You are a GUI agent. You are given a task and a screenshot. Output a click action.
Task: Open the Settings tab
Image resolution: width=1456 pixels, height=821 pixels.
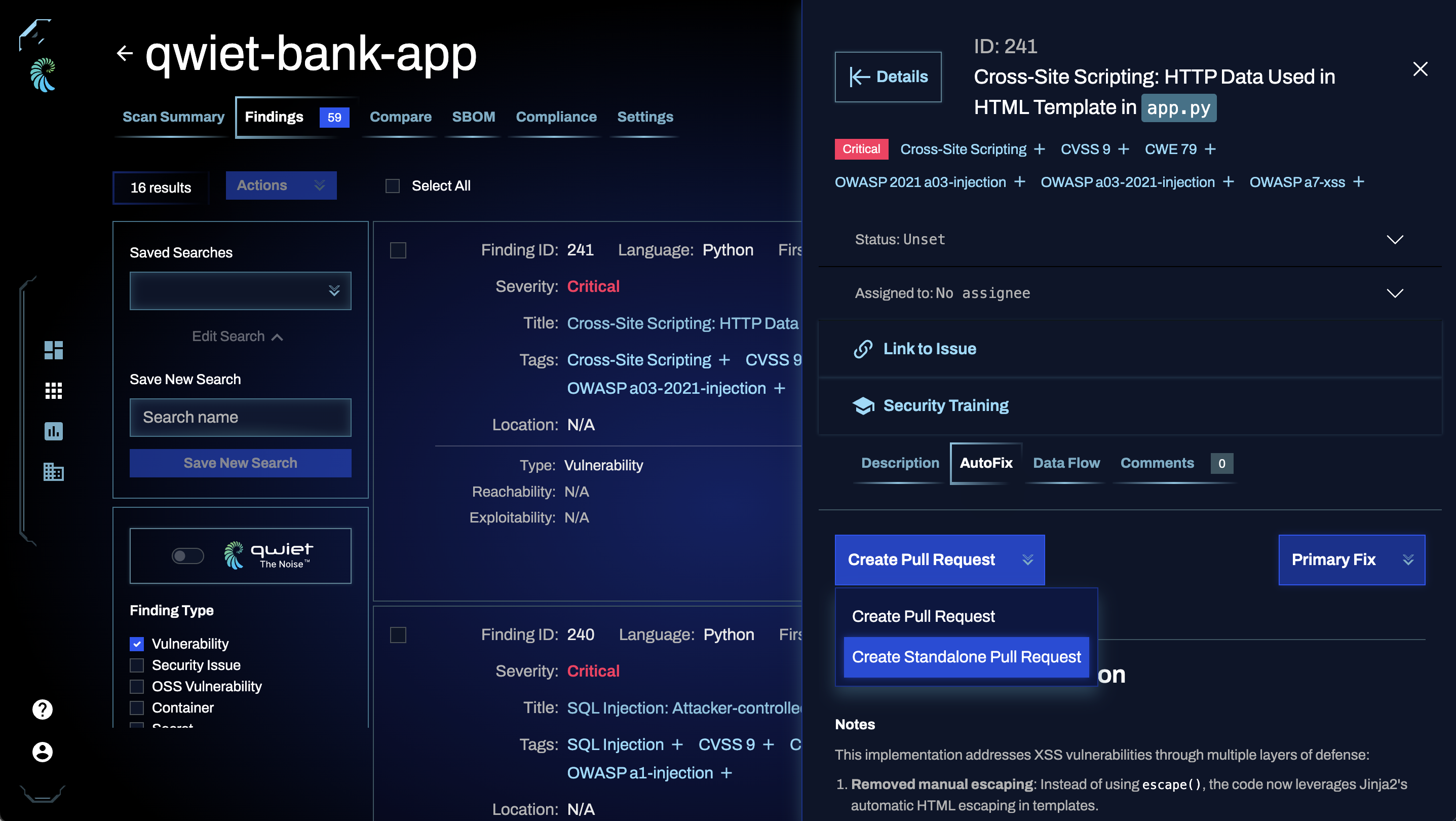coord(645,117)
